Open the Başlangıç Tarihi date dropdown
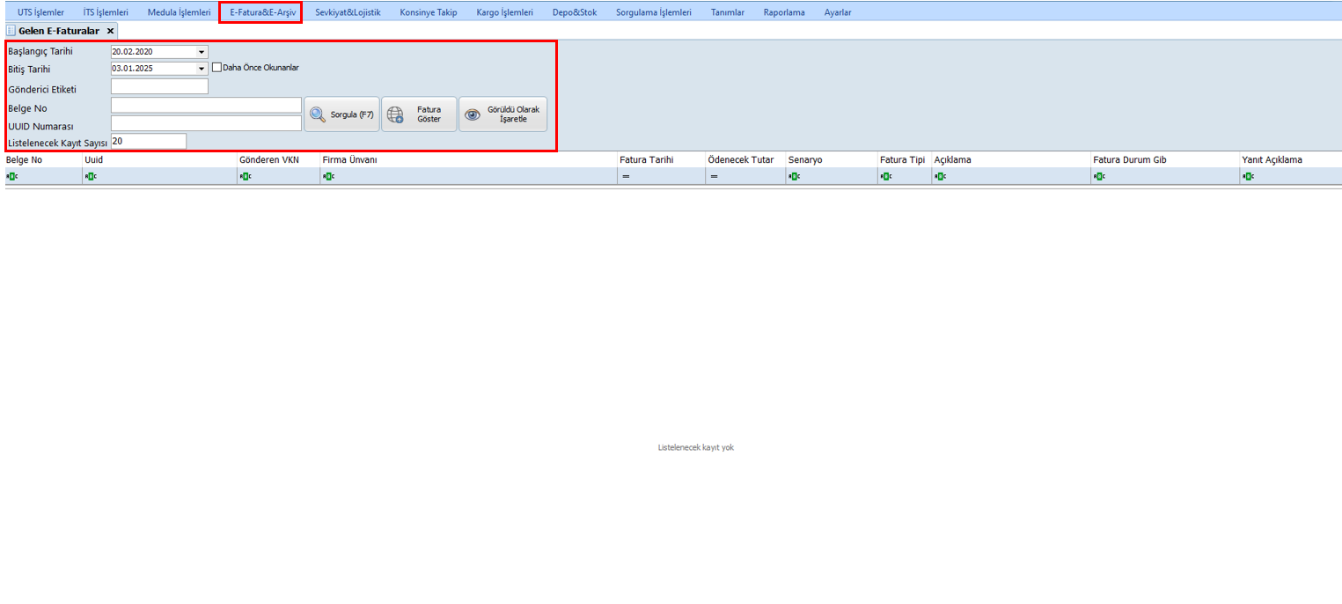This screenshot has height=604, width=1342. pyautogui.click(x=201, y=51)
